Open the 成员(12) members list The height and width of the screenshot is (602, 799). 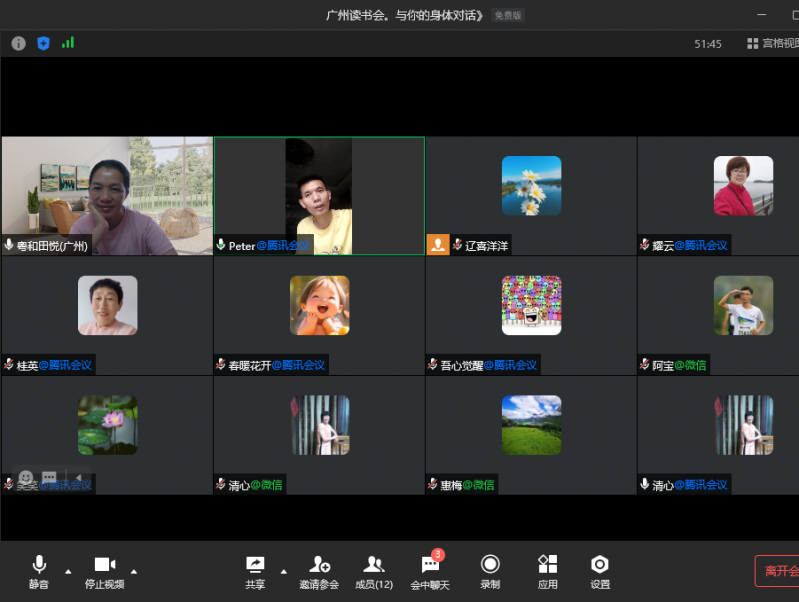pyautogui.click(x=374, y=571)
